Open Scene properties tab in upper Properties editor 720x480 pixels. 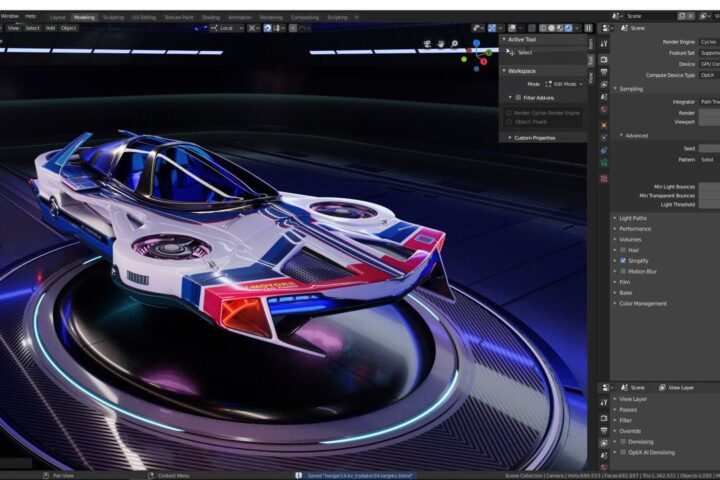tap(604, 96)
